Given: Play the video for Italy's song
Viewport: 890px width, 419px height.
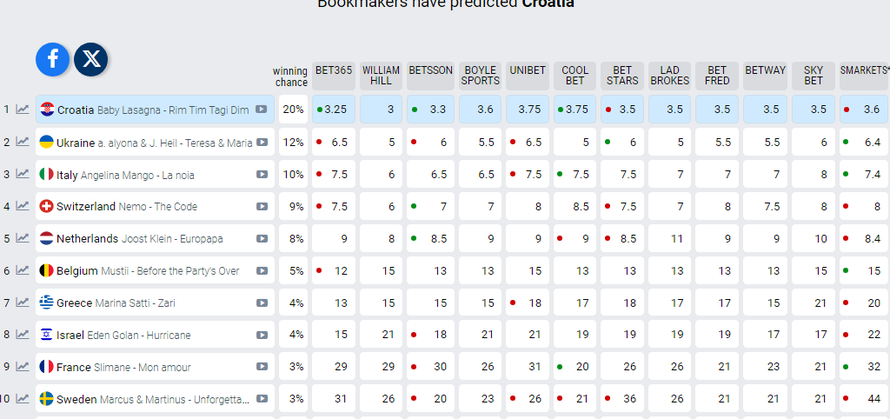Looking at the screenshot, I should 261,174.
